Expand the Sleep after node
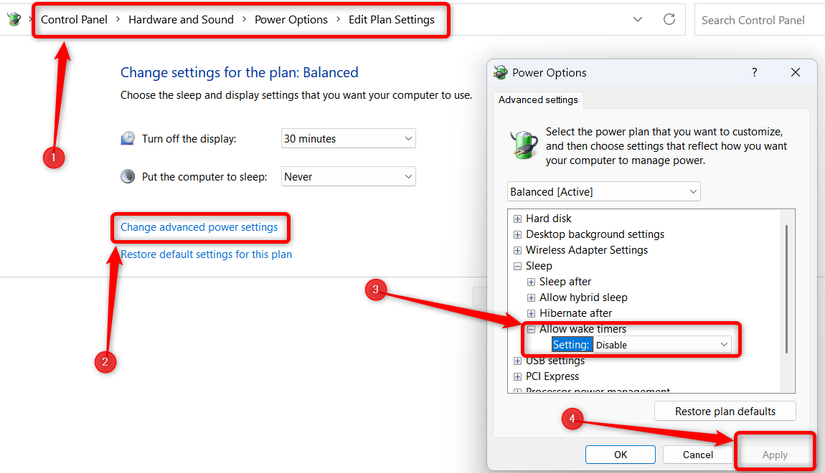The height and width of the screenshot is (473, 825). click(531, 281)
